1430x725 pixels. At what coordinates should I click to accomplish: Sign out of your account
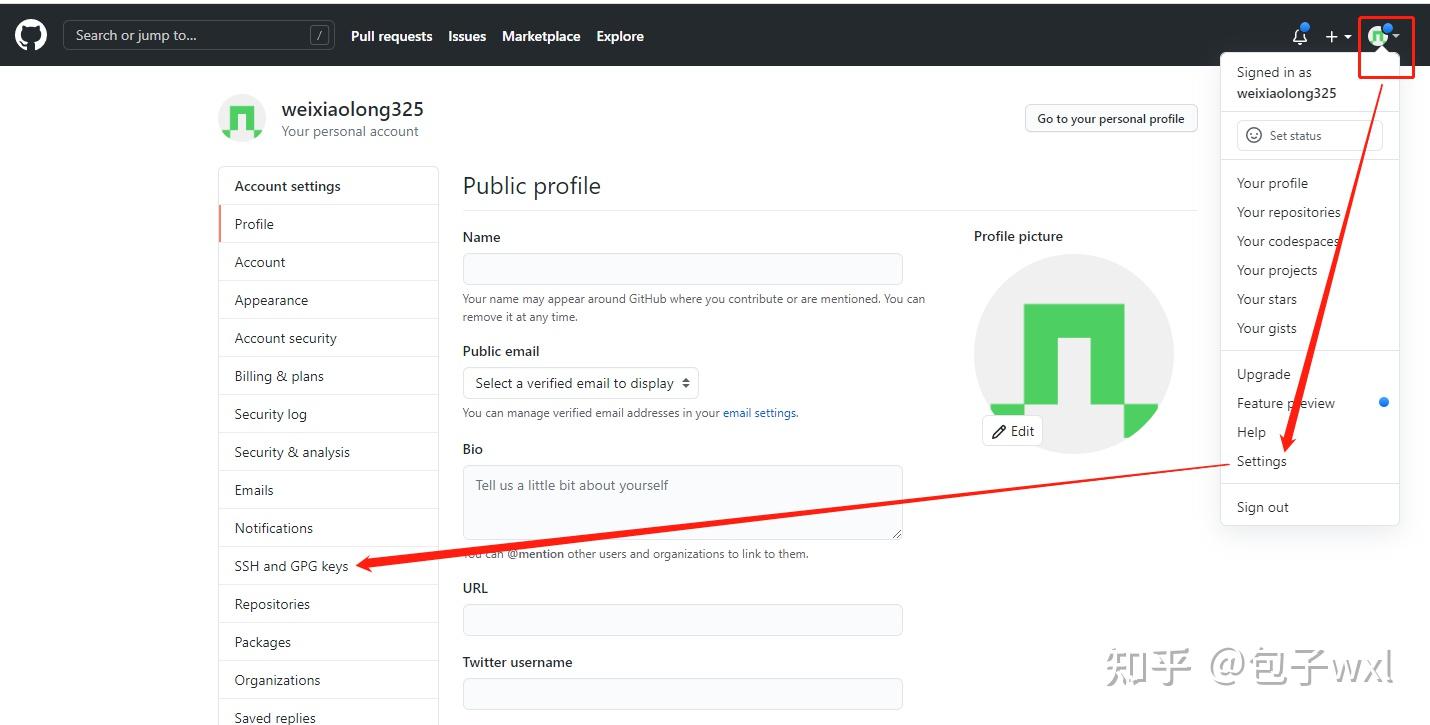[x=1262, y=507]
